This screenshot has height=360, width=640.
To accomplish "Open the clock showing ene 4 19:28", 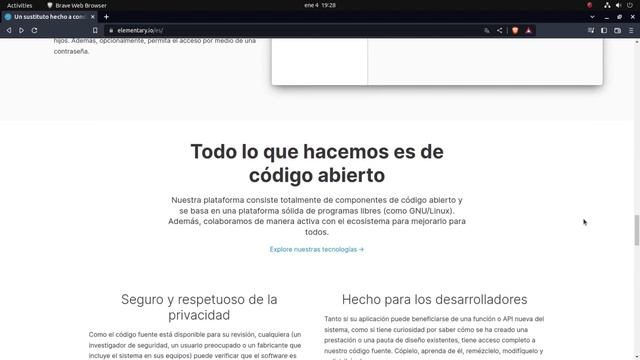I will (320, 5).
